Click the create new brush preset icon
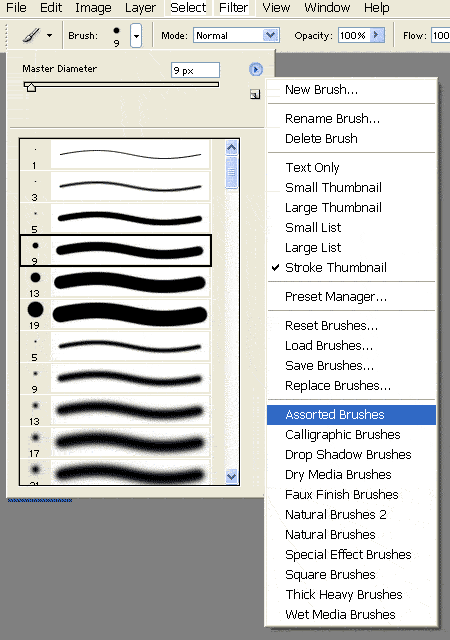Screen dimensions: 450x640 (255, 94)
